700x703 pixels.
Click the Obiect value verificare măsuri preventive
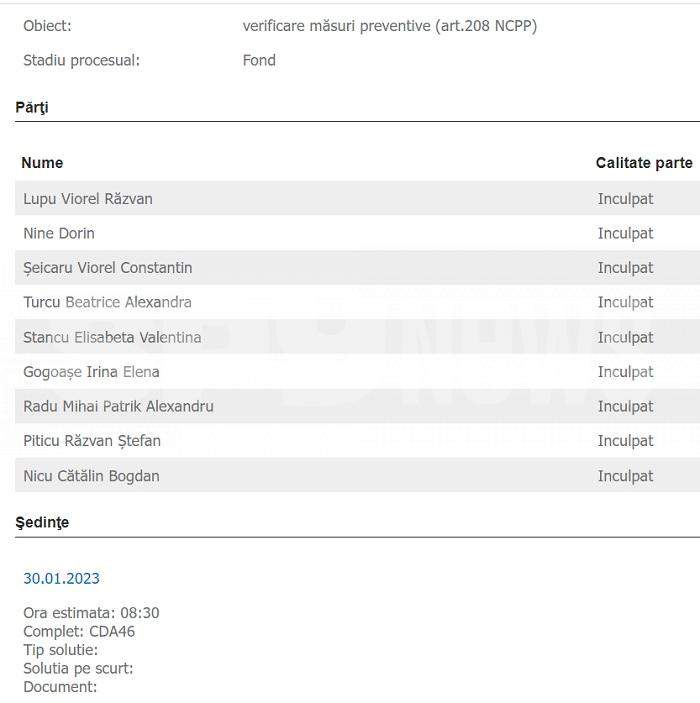pyautogui.click(x=390, y=26)
